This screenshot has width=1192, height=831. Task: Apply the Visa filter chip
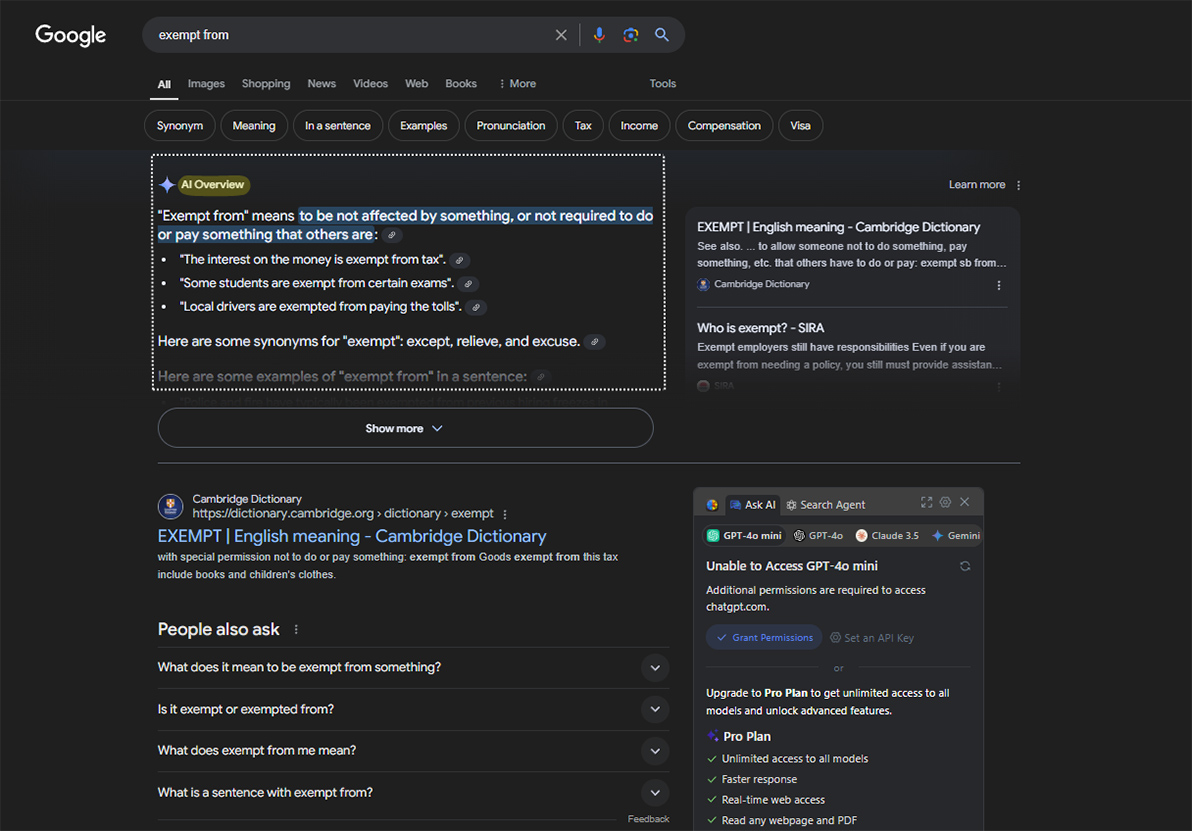pyautogui.click(x=800, y=125)
